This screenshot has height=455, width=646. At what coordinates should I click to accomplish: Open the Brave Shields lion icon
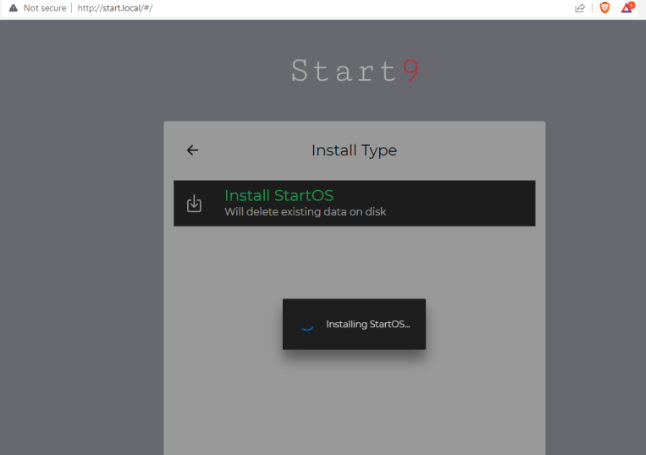[604, 8]
